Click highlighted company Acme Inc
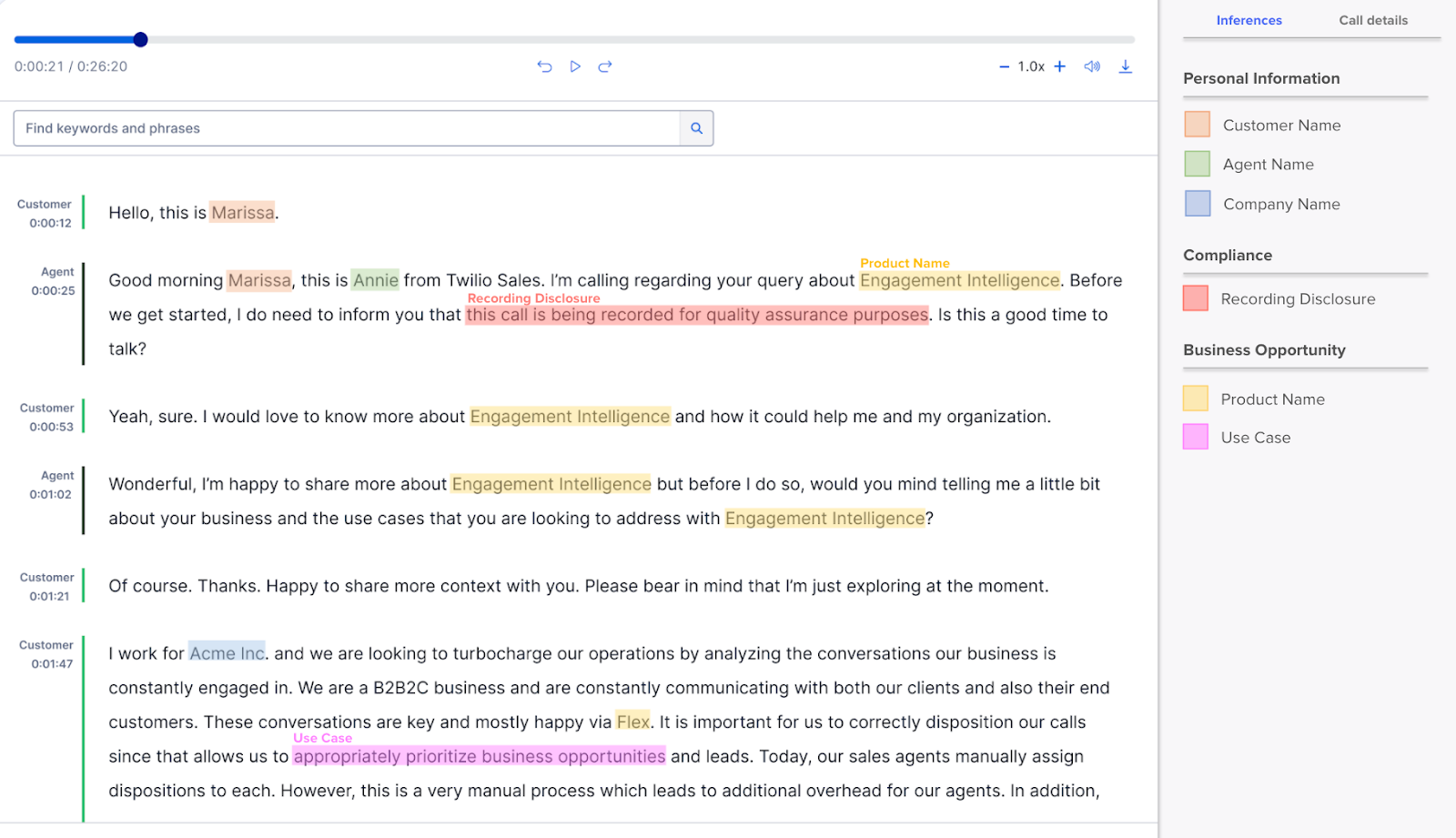This screenshot has width=1456, height=838. coord(227,653)
